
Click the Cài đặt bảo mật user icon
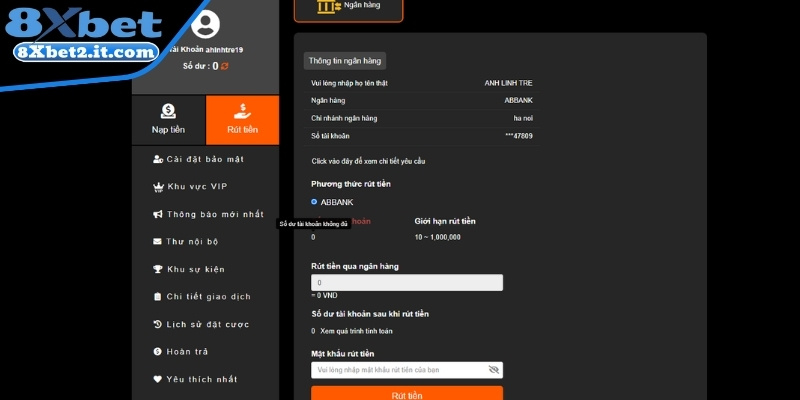click(158, 159)
